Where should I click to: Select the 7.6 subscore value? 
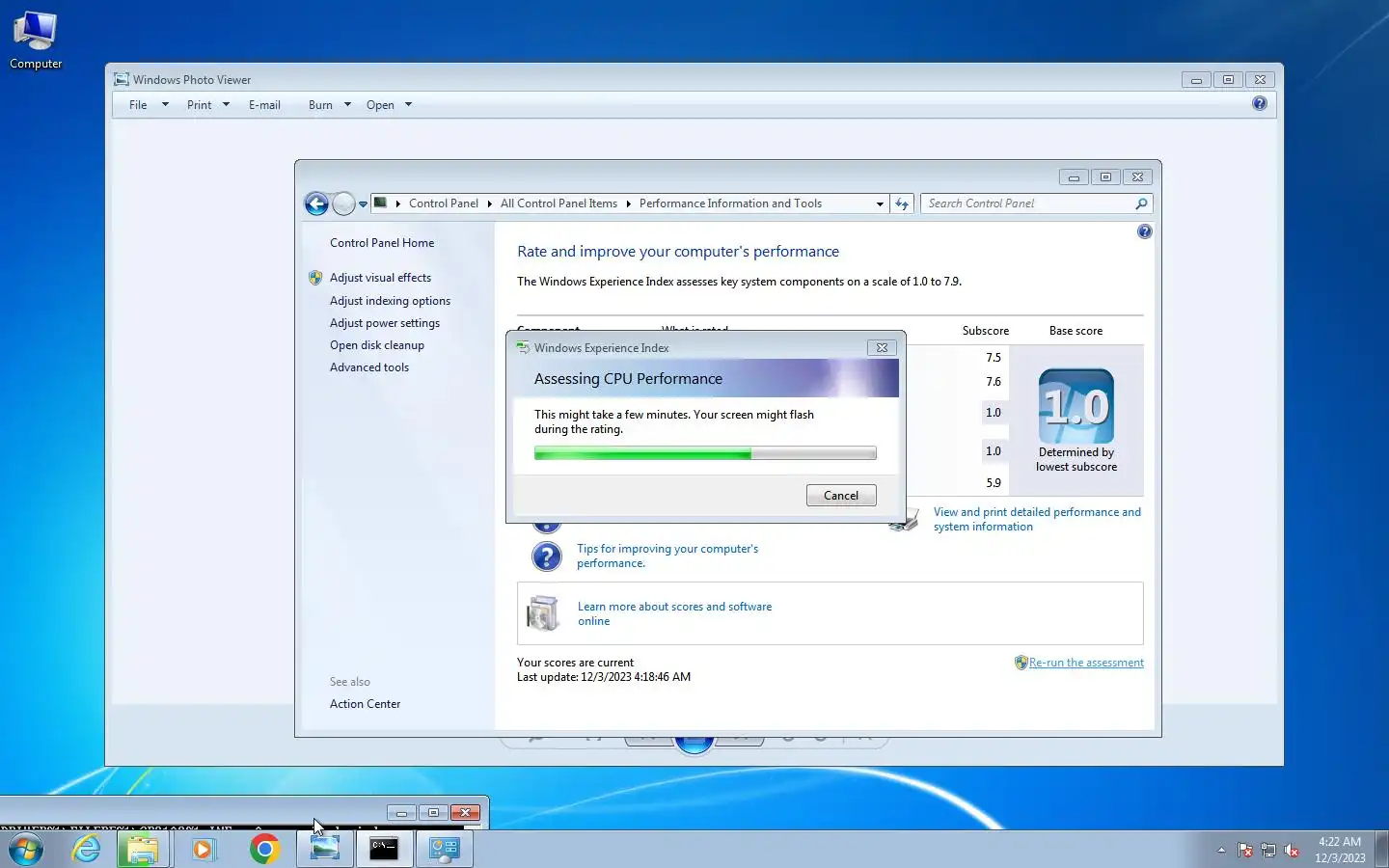[994, 382]
